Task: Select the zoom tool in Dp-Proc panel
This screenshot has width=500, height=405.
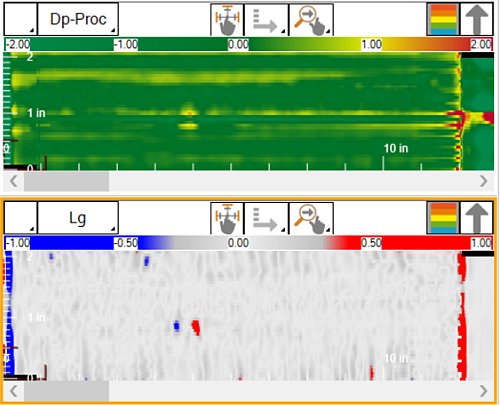Action: click(311, 19)
